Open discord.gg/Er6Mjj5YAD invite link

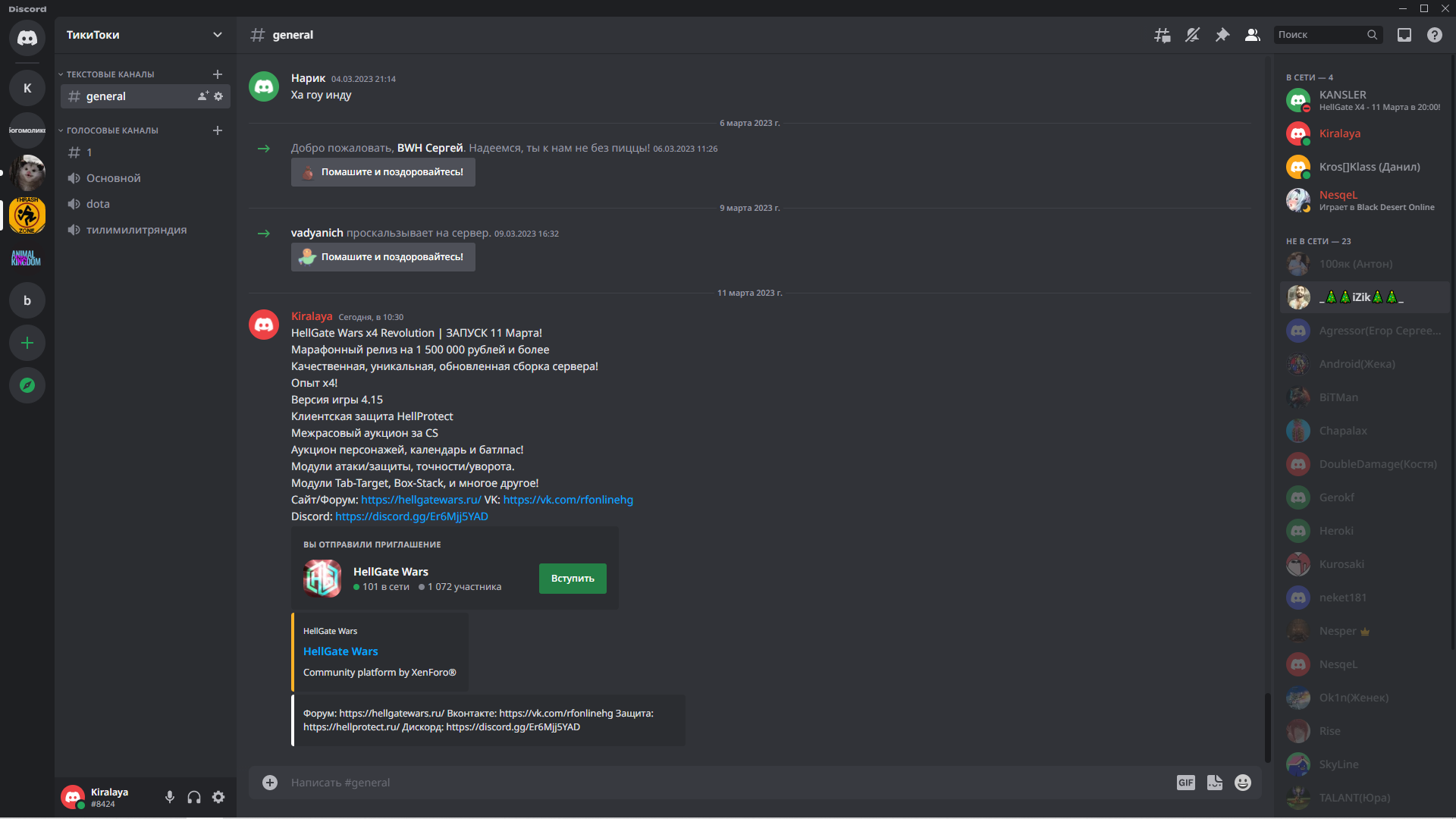(x=412, y=516)
